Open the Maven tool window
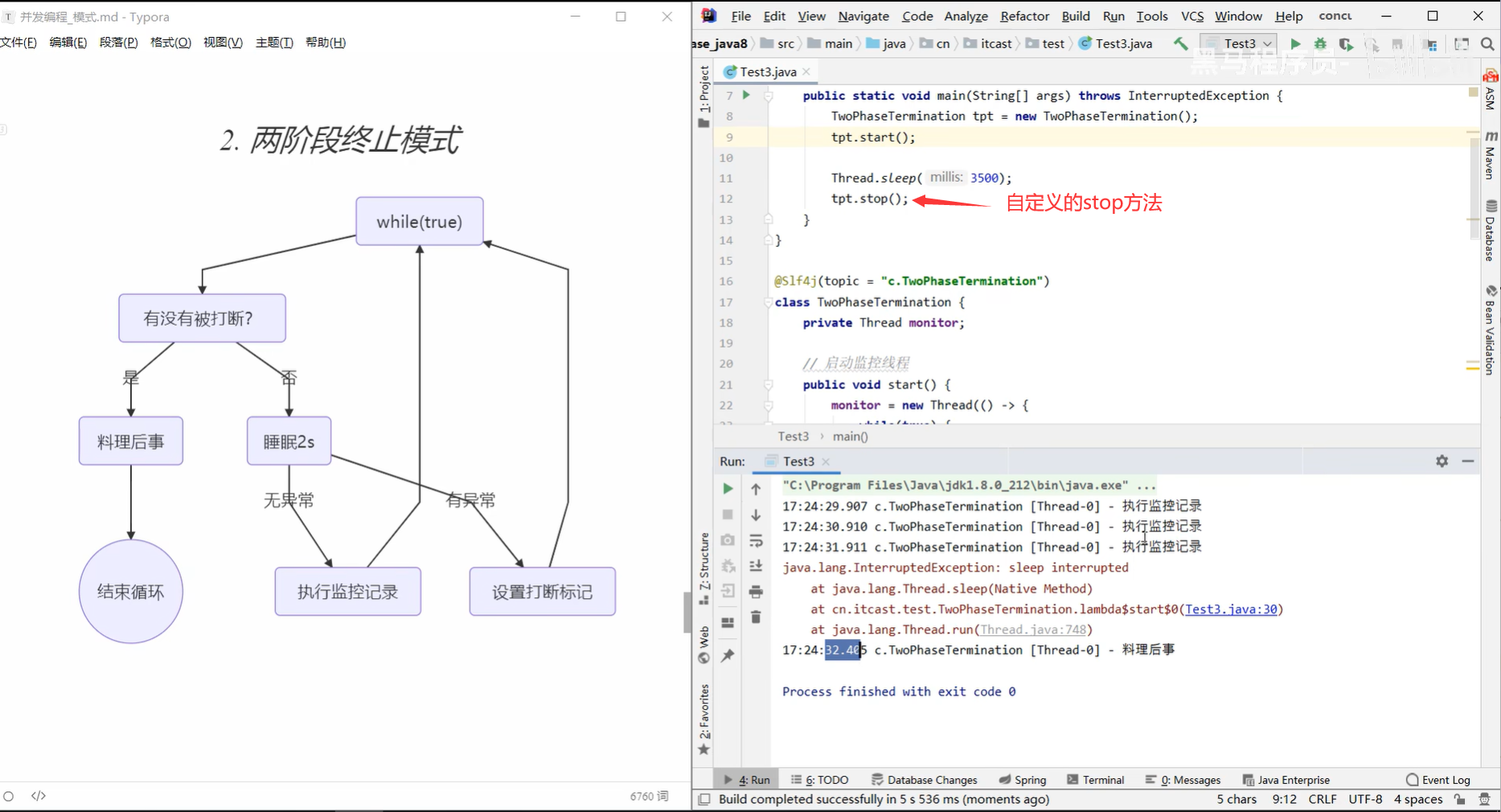1501x812 pixels. coord(1491,154)
